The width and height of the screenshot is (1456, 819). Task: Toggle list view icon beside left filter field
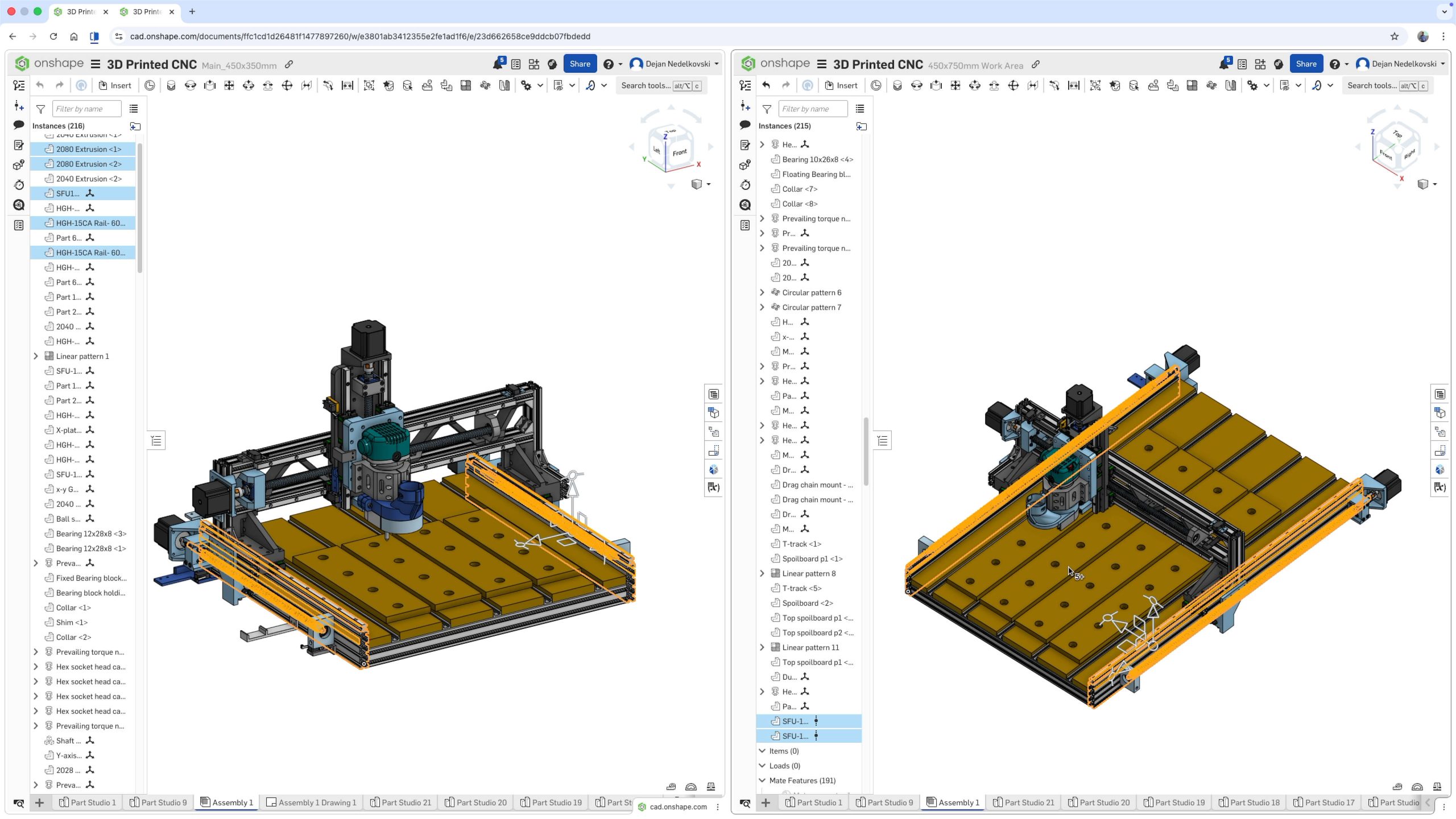[134, 109]
